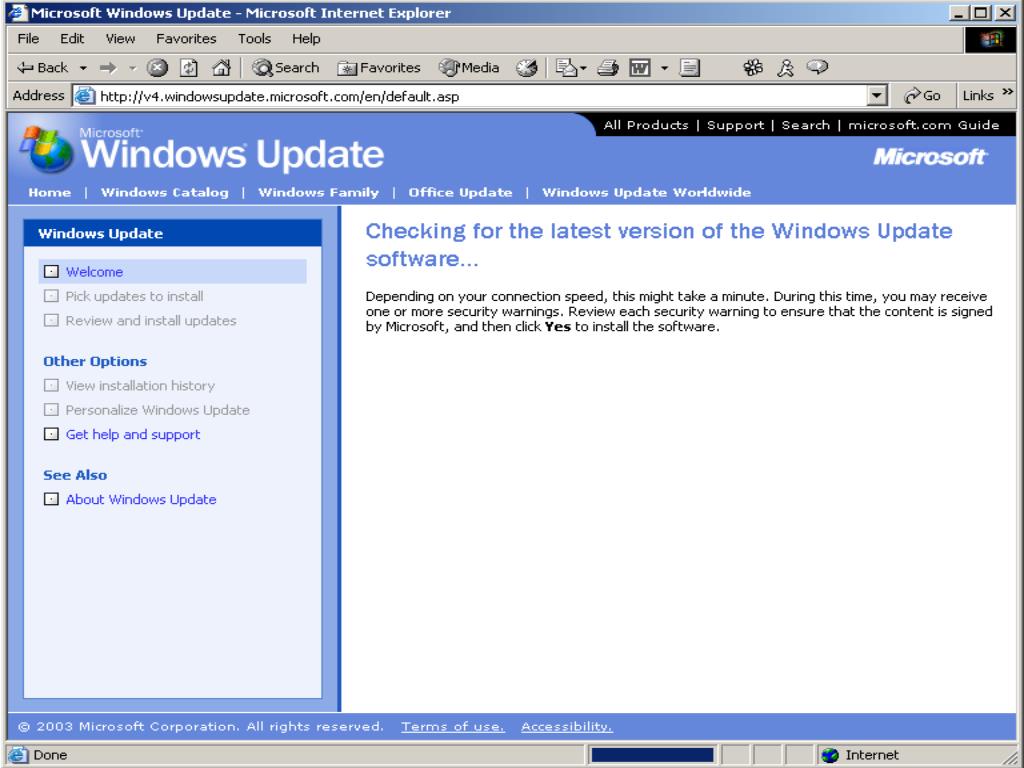Click the Internet zone status text
1024x768 pixels.
point(872,755)
